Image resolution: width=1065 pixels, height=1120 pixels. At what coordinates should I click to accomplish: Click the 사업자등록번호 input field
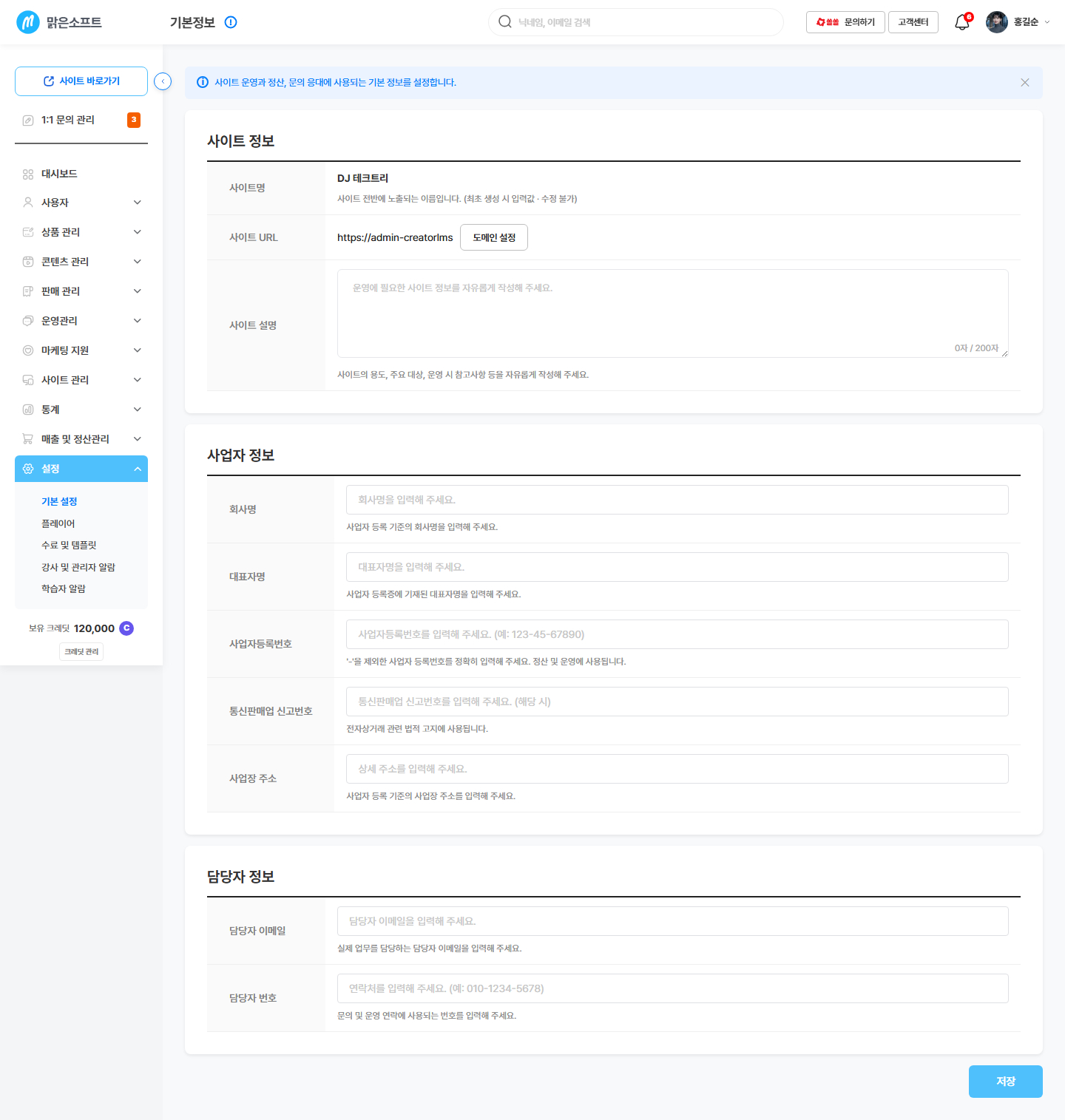click(x=677, y=634)
